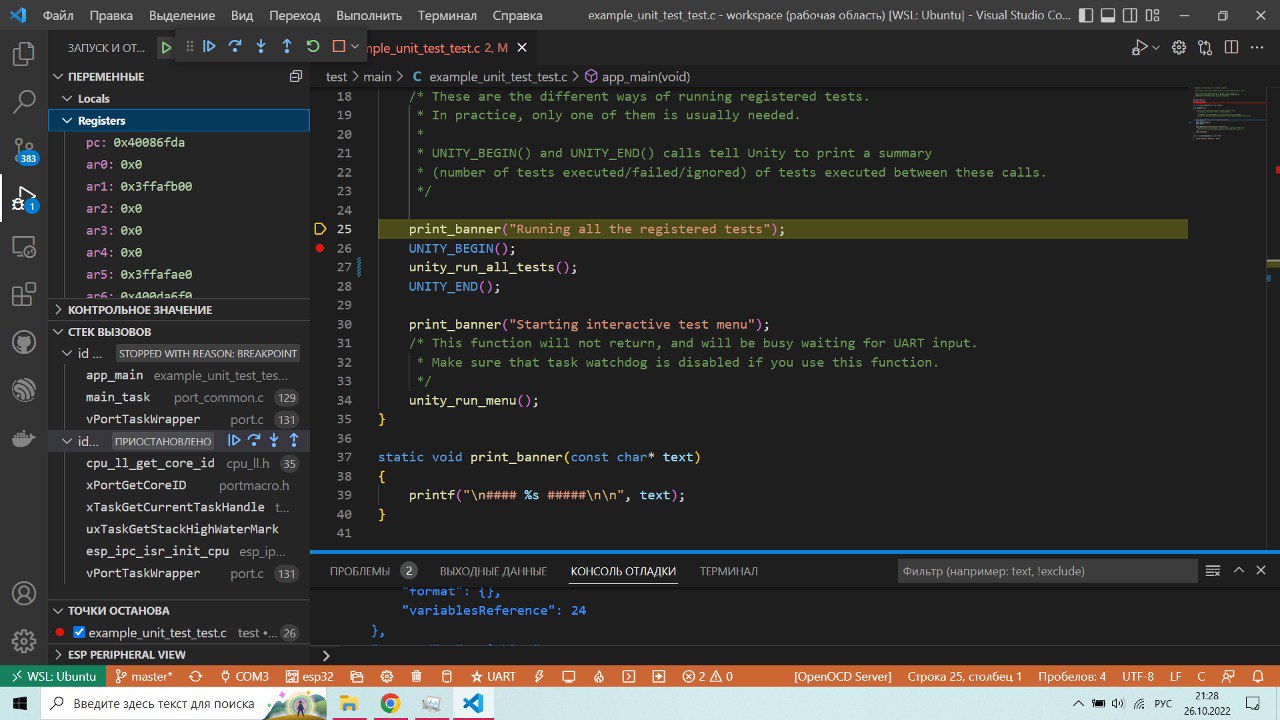Image resolution: width=1280 pixels, height=720 pixels.
Task: Stop debugging with the red square
Action: point(338,47)
